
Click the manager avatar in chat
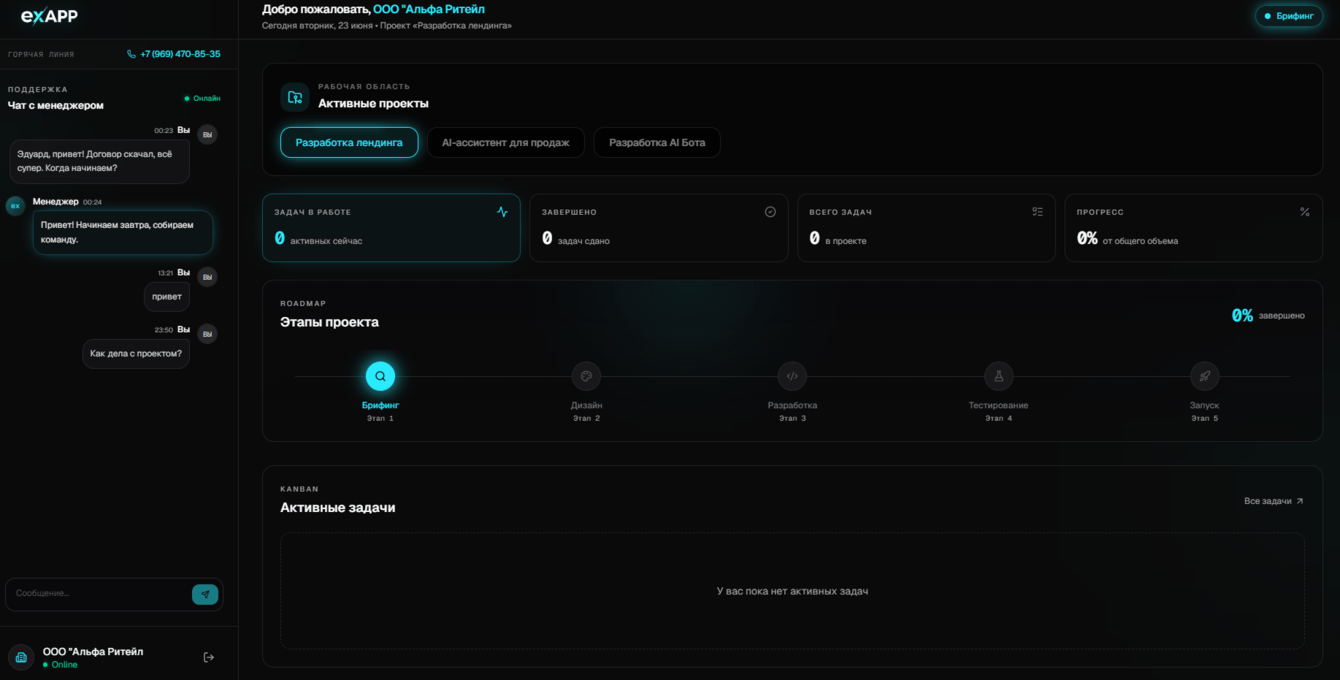[x=15, y=205]
